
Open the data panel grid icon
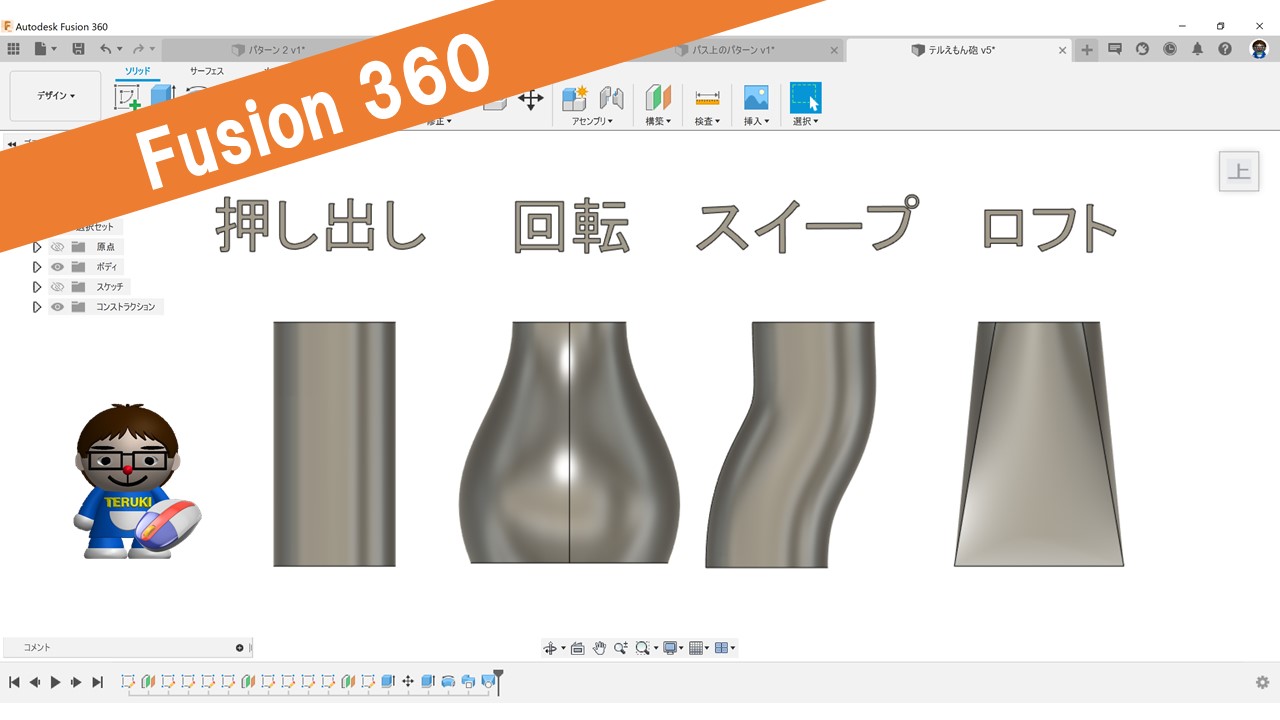coord(14,49)
